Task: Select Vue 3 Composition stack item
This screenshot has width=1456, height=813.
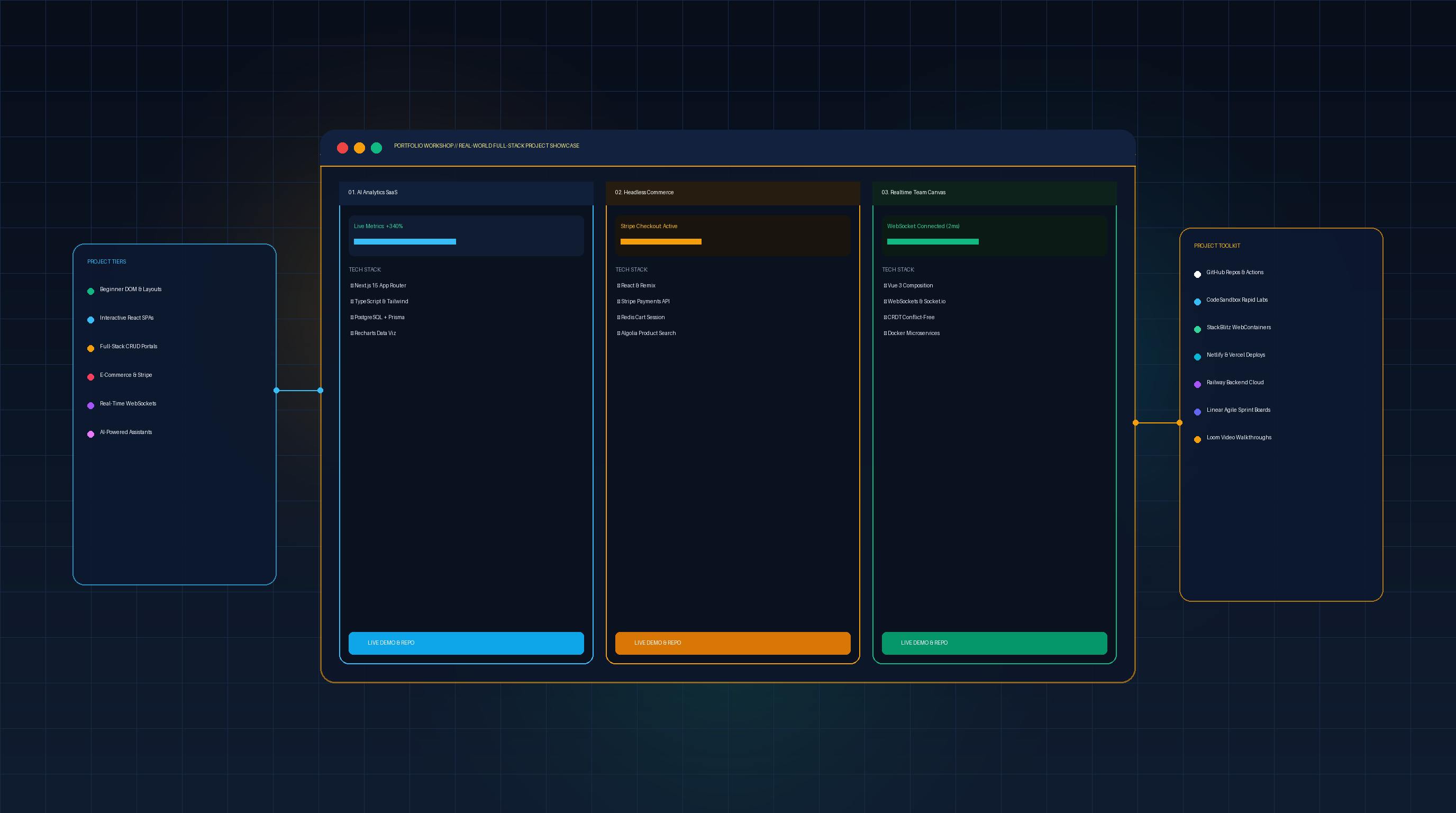Action: (908, 285)
